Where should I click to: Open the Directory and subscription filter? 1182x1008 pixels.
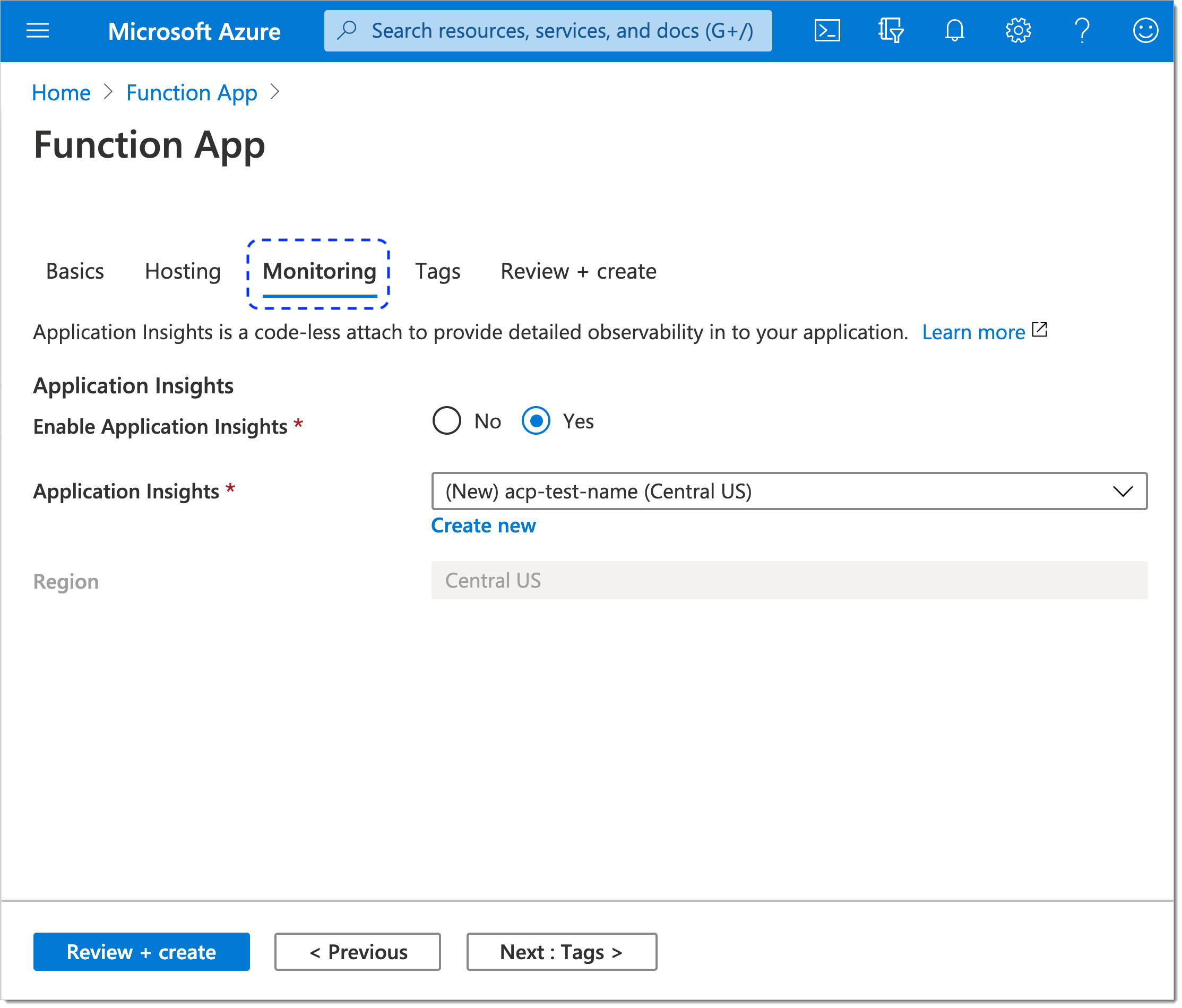[x=891, y=30]
